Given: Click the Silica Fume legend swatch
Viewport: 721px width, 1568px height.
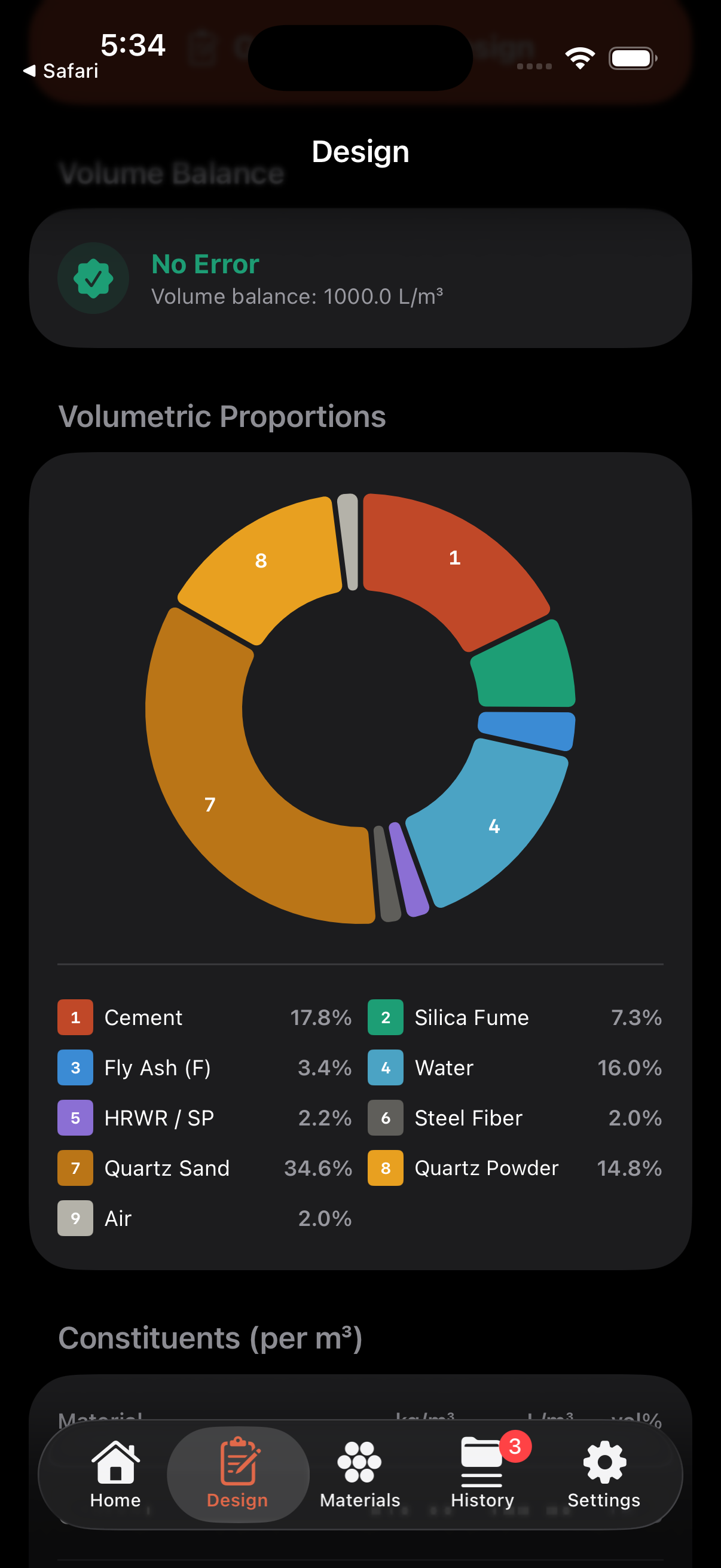Looking at the screenshot, I should tap(385, 1017).
